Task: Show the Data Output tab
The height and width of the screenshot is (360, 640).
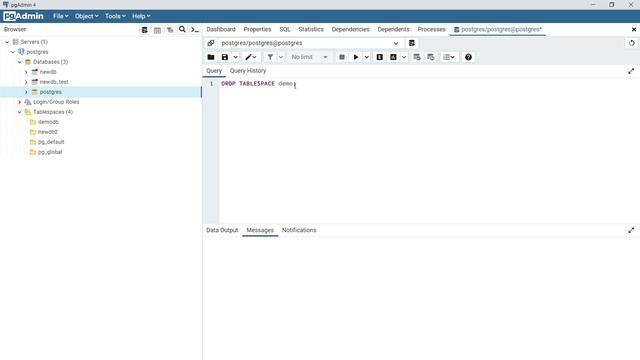Action: point(222,230)
